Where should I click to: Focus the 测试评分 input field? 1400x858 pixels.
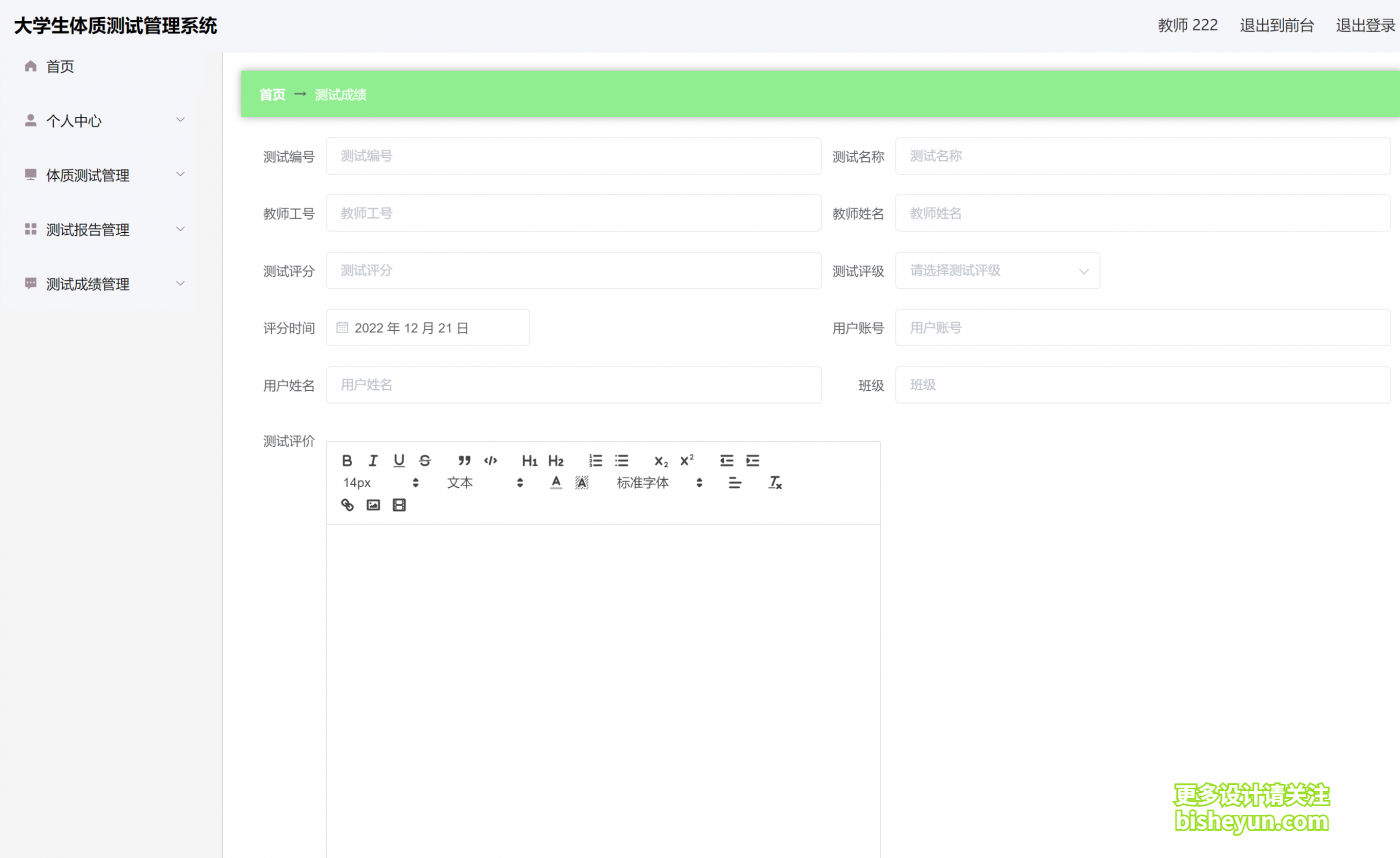pyautogui.click(x=574, y=270)
